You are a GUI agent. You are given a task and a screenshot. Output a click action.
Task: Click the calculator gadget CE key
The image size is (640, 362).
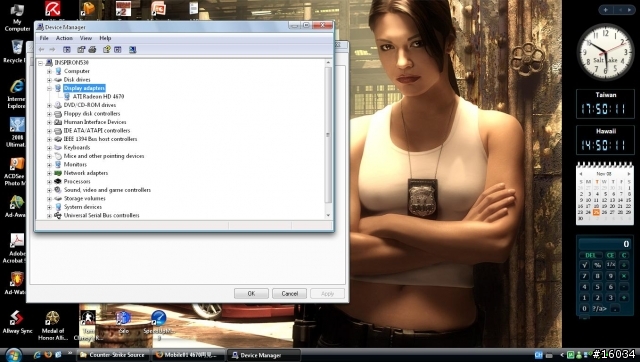pyautogui.click(x=611, y=255)
